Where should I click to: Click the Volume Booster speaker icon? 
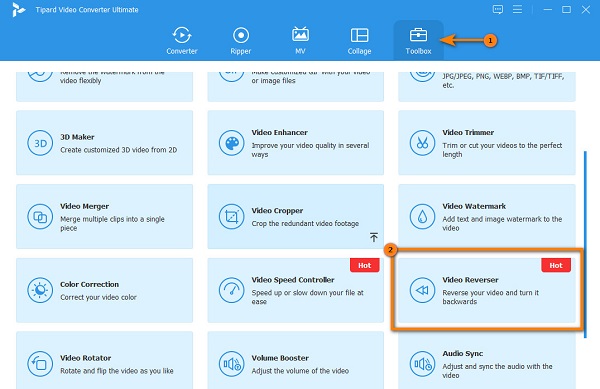point(232,364)
